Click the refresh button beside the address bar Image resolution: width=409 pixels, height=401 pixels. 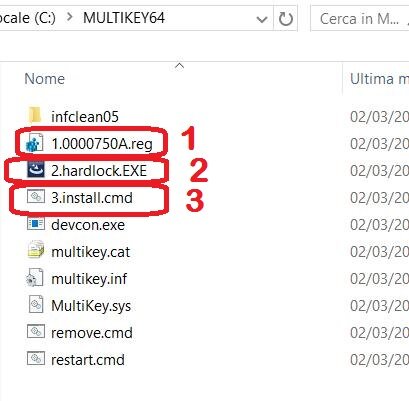285,19
